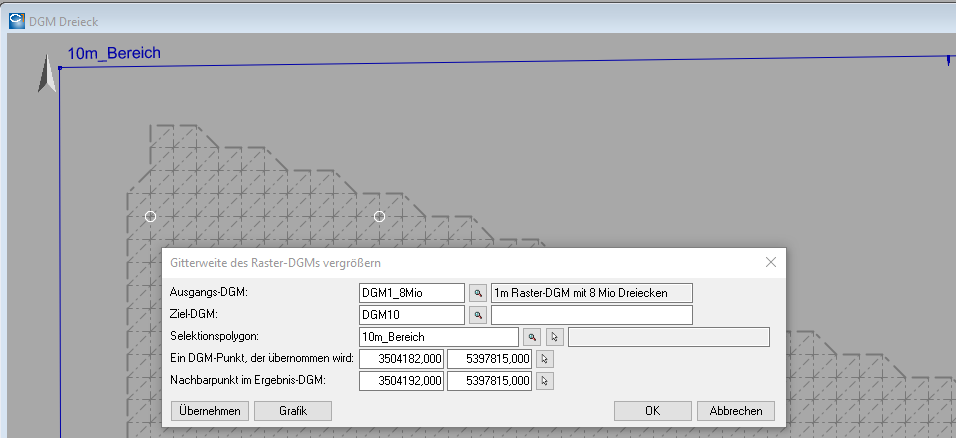Click the label Ein DGM-Punkt, der übernommen wird
Viewport: 956px width, 438px height.
pyautogui.click(x=262, y=358)
